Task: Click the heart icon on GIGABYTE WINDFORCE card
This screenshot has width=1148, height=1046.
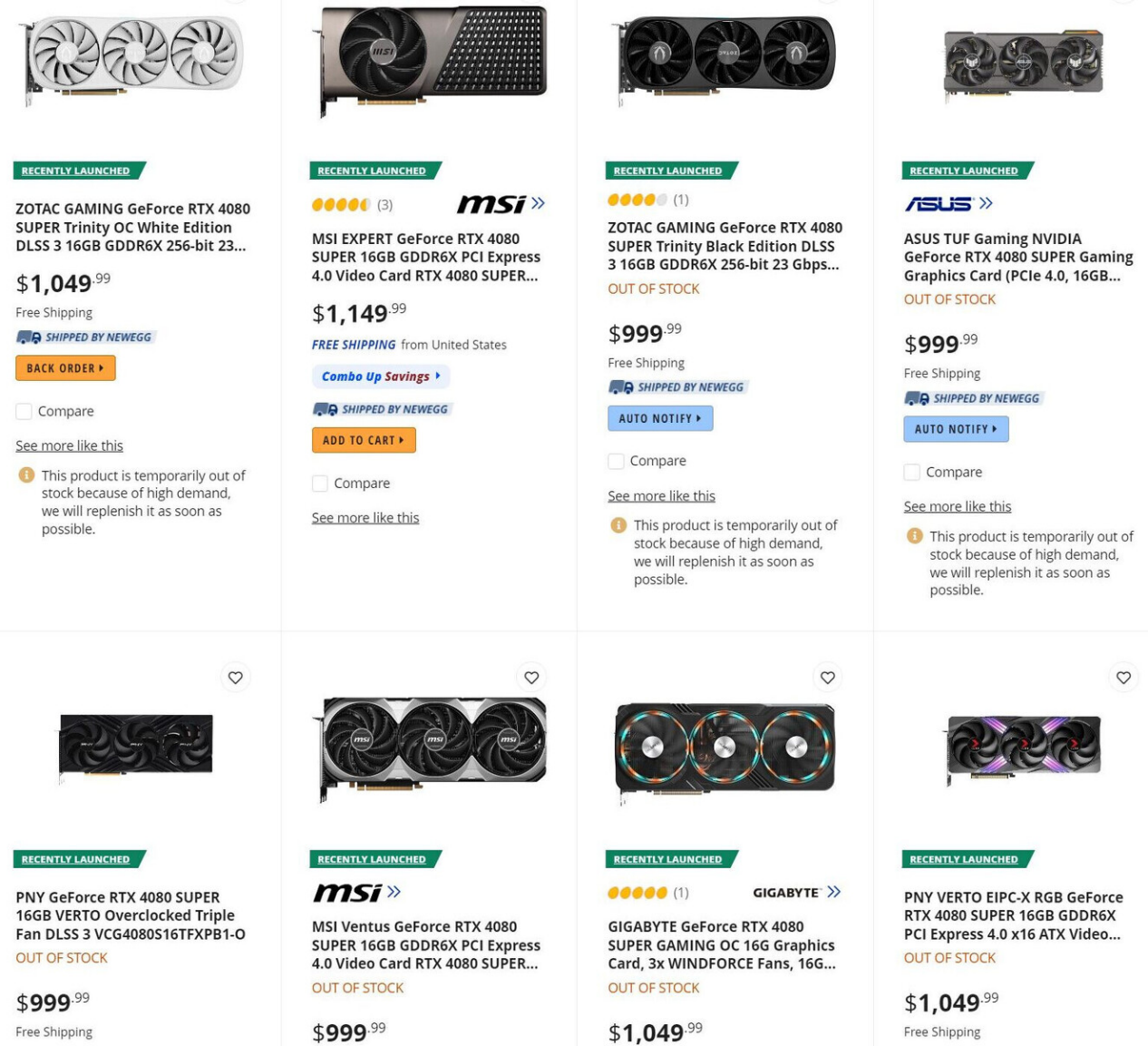Action: coord(826,677)
